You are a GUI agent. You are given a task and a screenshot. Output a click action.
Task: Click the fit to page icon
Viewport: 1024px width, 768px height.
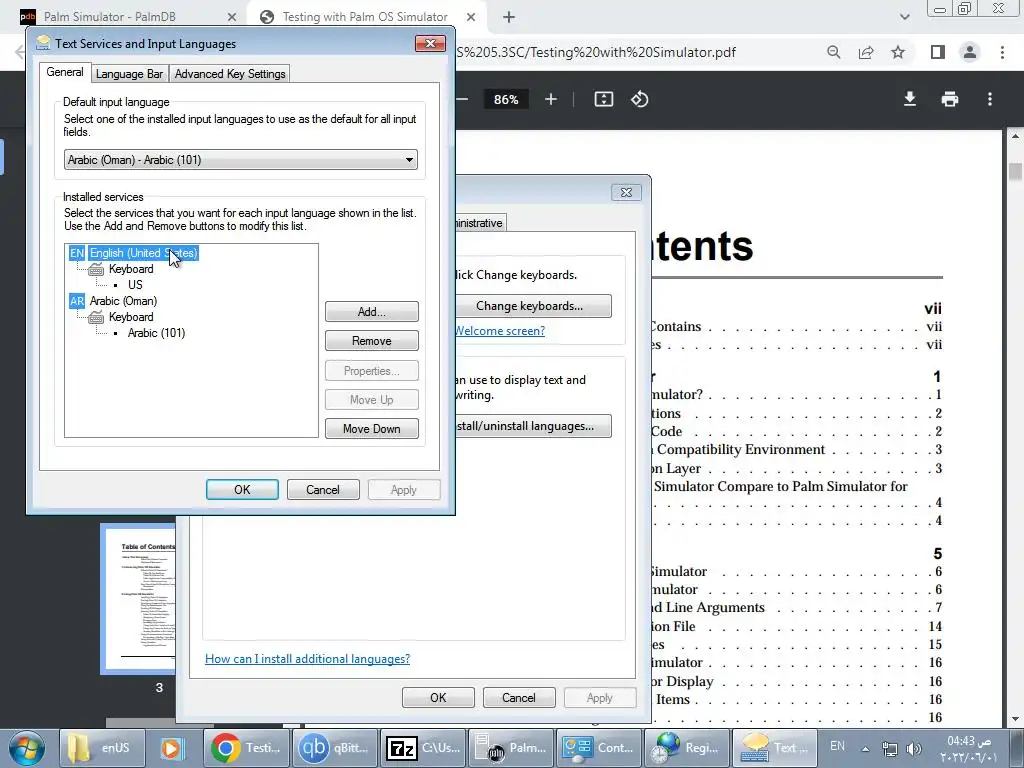coord(603,99)
